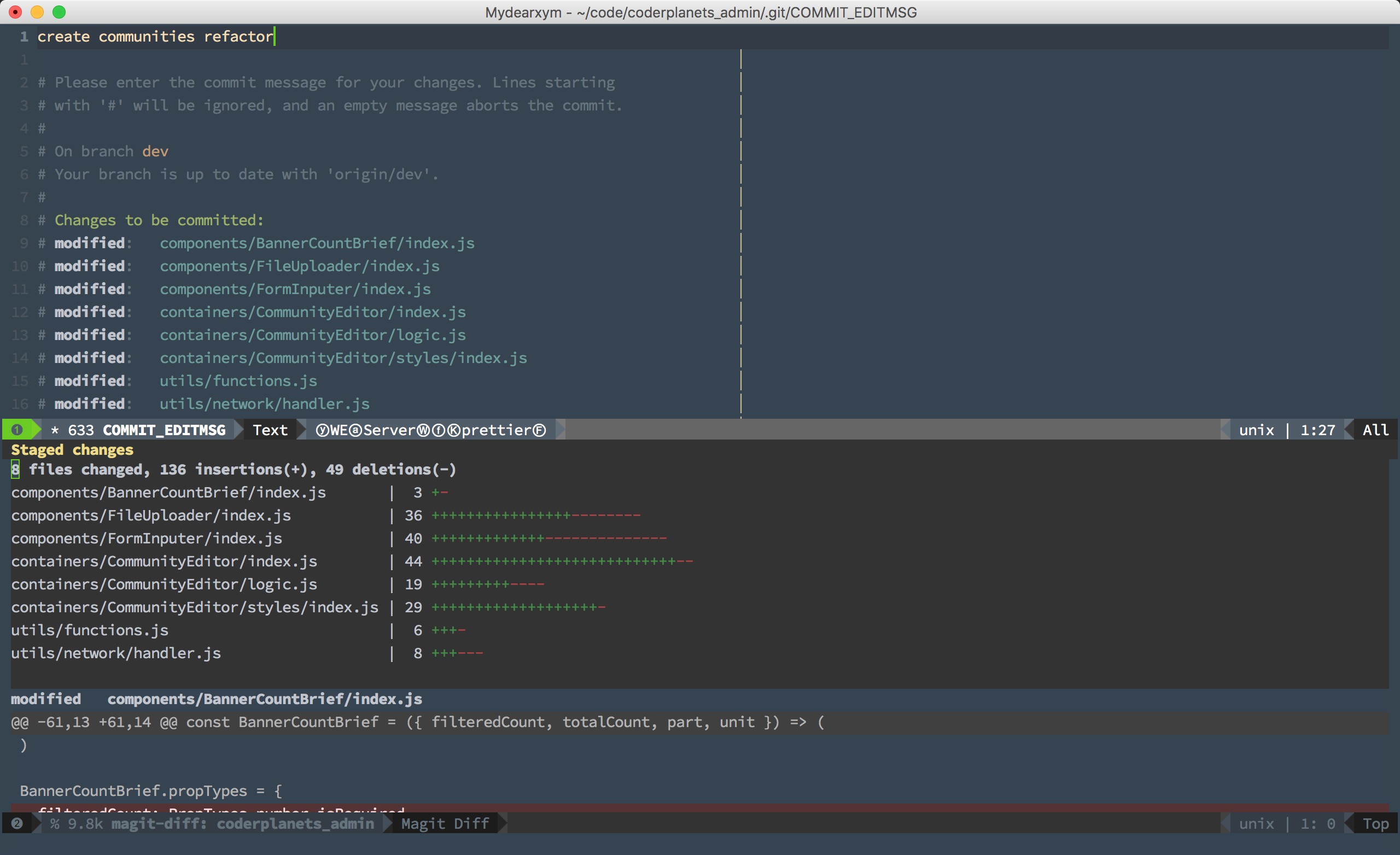This screenshot has width=1400, height=855.
Task: Click the circled a minor-mode icon
Action: point(355,431)
